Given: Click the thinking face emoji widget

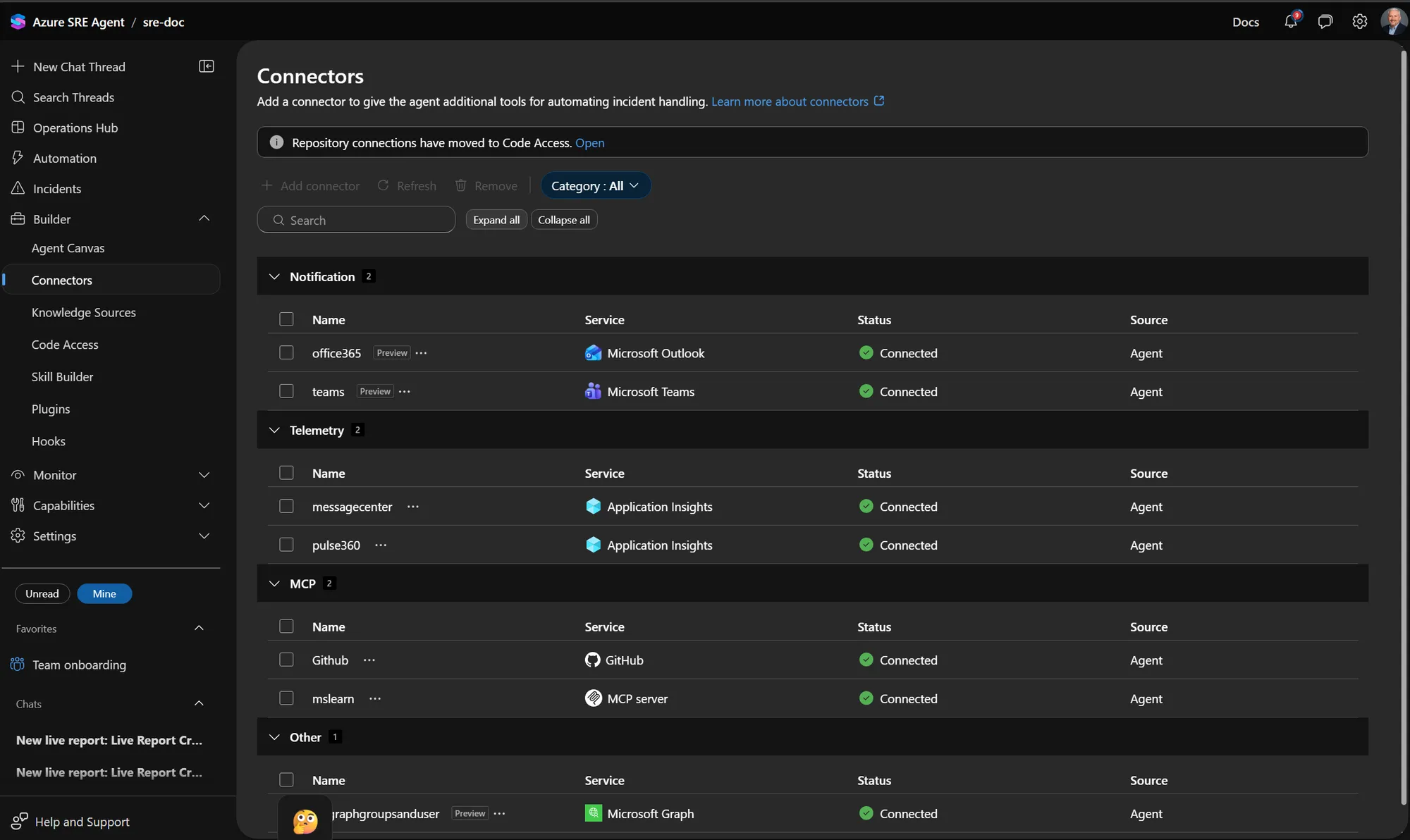Looking at the screenshot, I should 305,821.
